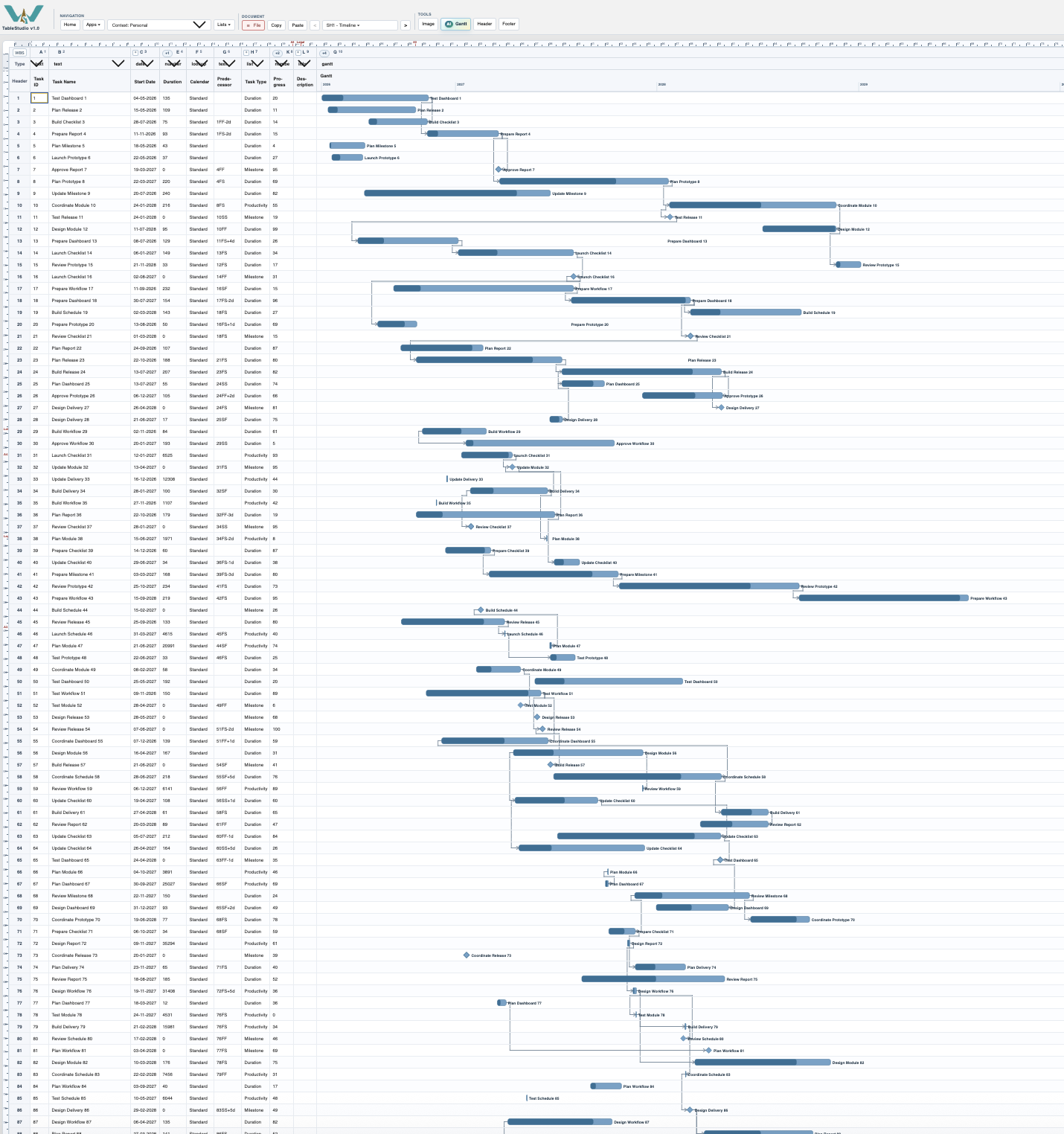Click the Image tool button
Screen dimensions: 1064x1134
tap(428, 24)
